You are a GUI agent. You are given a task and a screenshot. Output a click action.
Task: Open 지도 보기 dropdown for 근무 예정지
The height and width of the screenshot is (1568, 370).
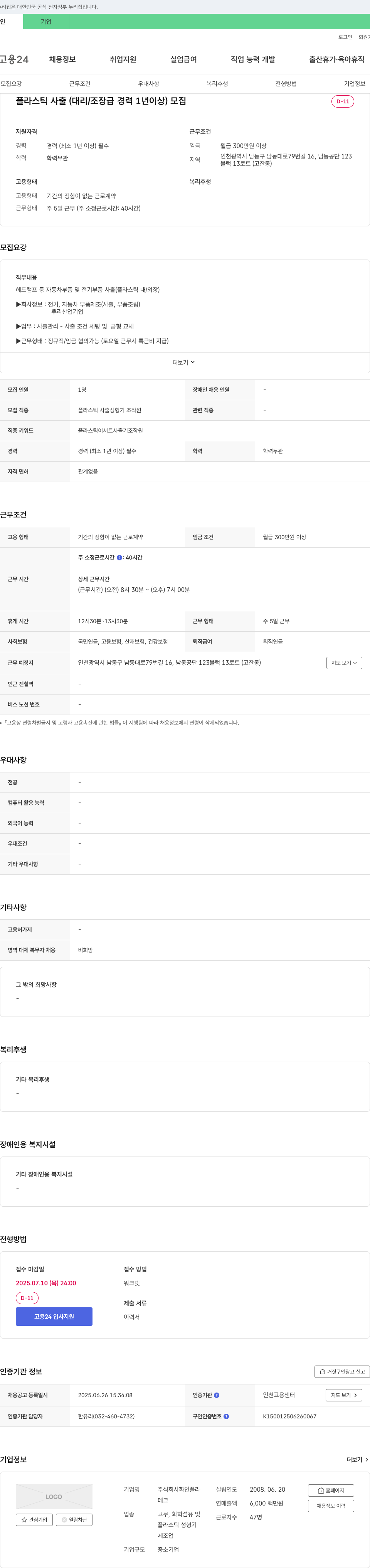click(344, 663)
